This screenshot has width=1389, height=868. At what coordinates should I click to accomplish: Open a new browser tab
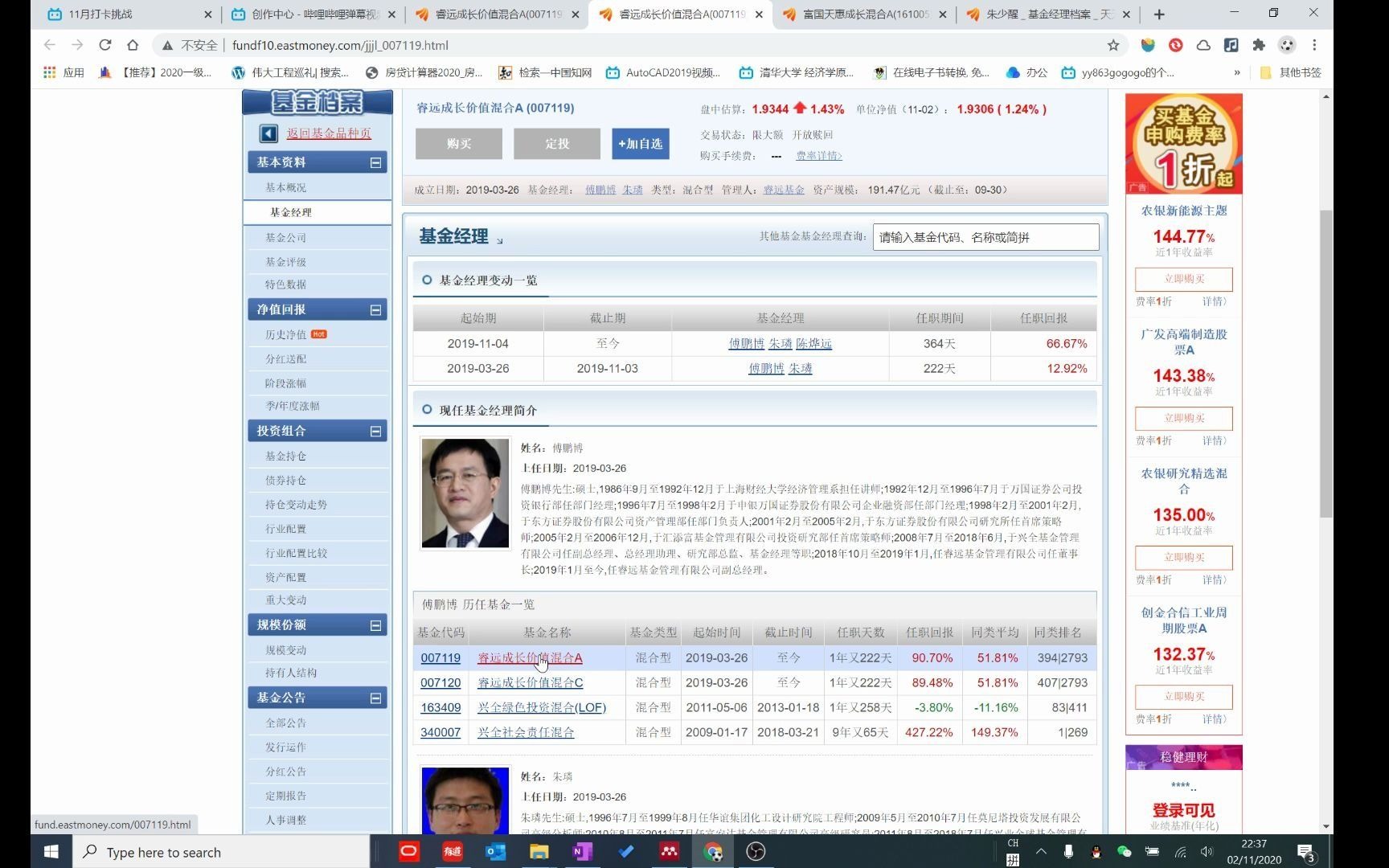click(1158, 14)
